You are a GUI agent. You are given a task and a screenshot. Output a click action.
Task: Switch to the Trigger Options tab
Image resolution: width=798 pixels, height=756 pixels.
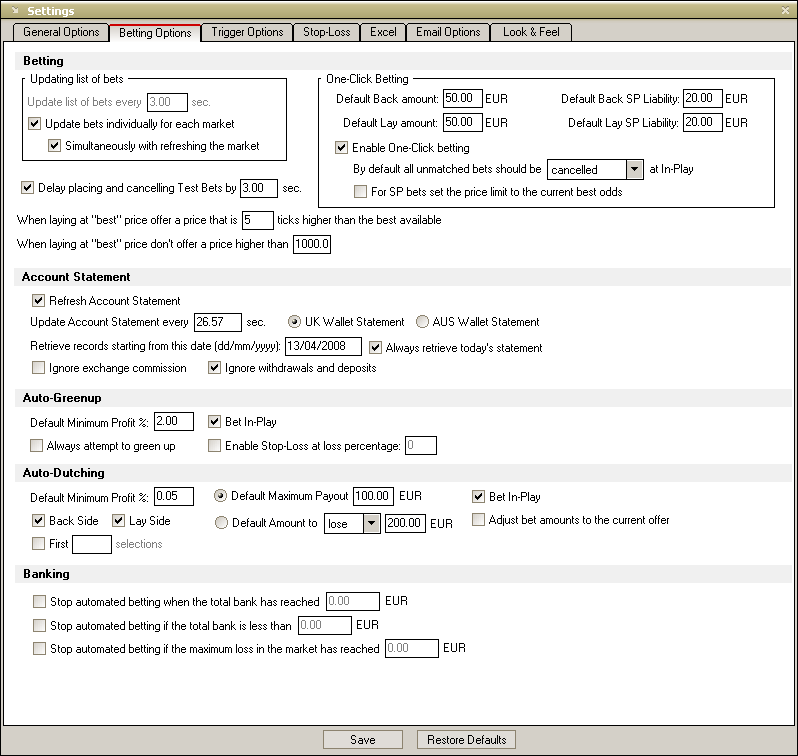tap(247, 32)
